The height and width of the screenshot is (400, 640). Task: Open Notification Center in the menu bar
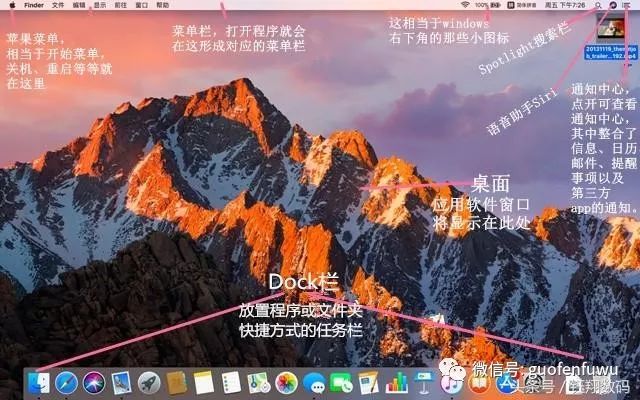coord(628,5)
